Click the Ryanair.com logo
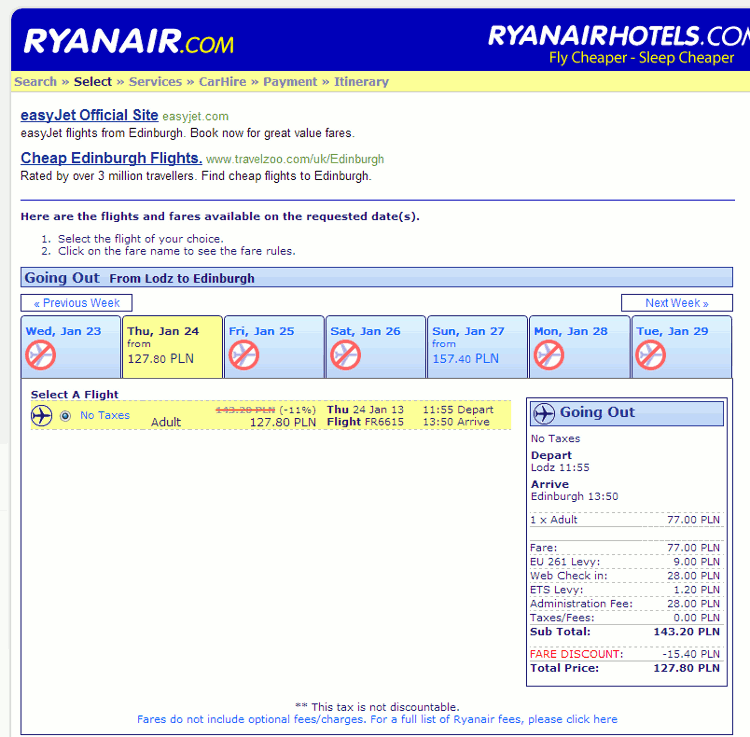Screen dimensions: 750x737 click(x=129, y=41)
